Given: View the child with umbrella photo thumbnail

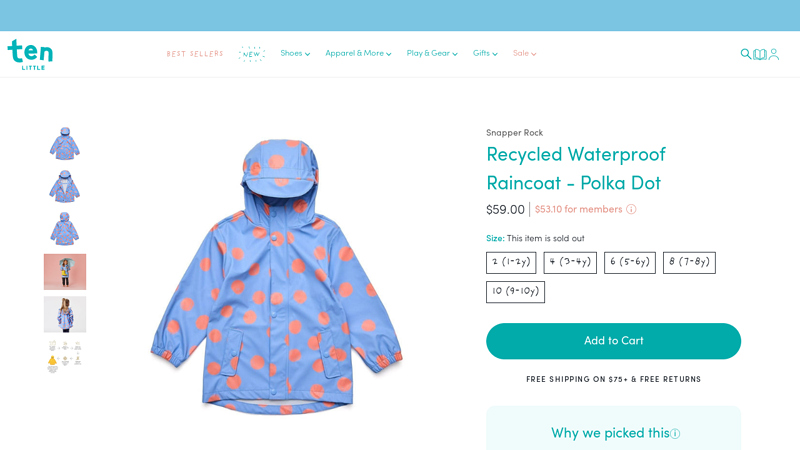Looking at the screenshot, I should pyautogui.click(x=65, y=272).
